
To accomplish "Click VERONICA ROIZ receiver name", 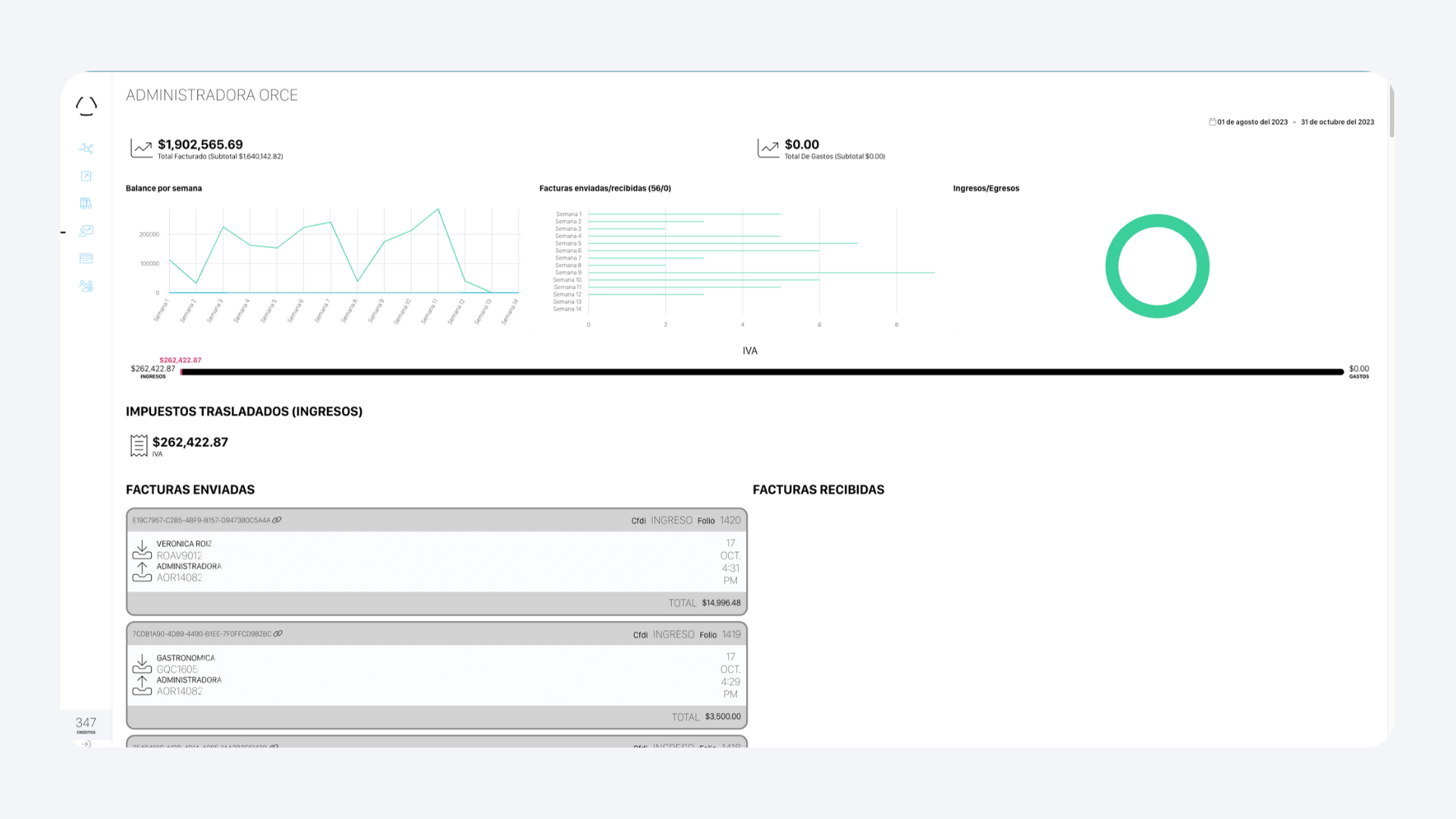I will pyautogui.click(x=184, y=544).
